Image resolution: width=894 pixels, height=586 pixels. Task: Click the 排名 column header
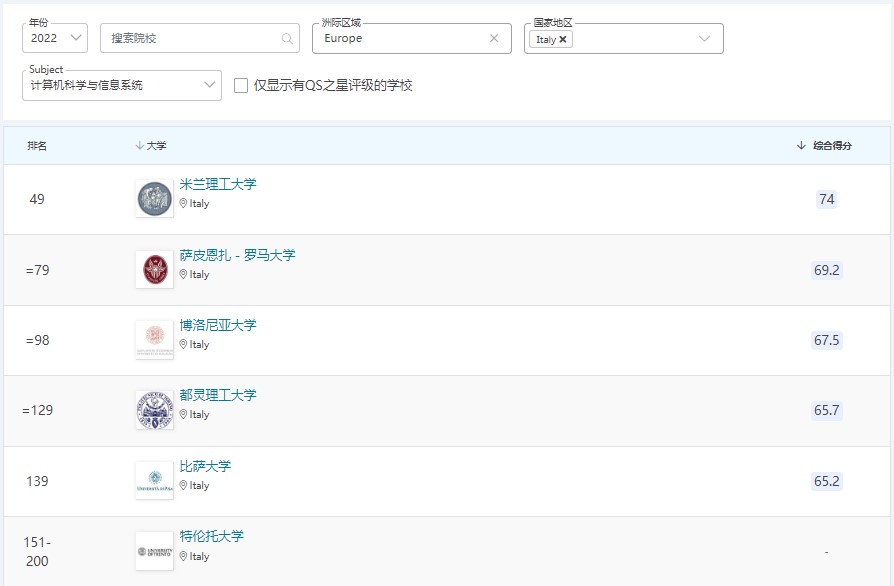point(37,146)
